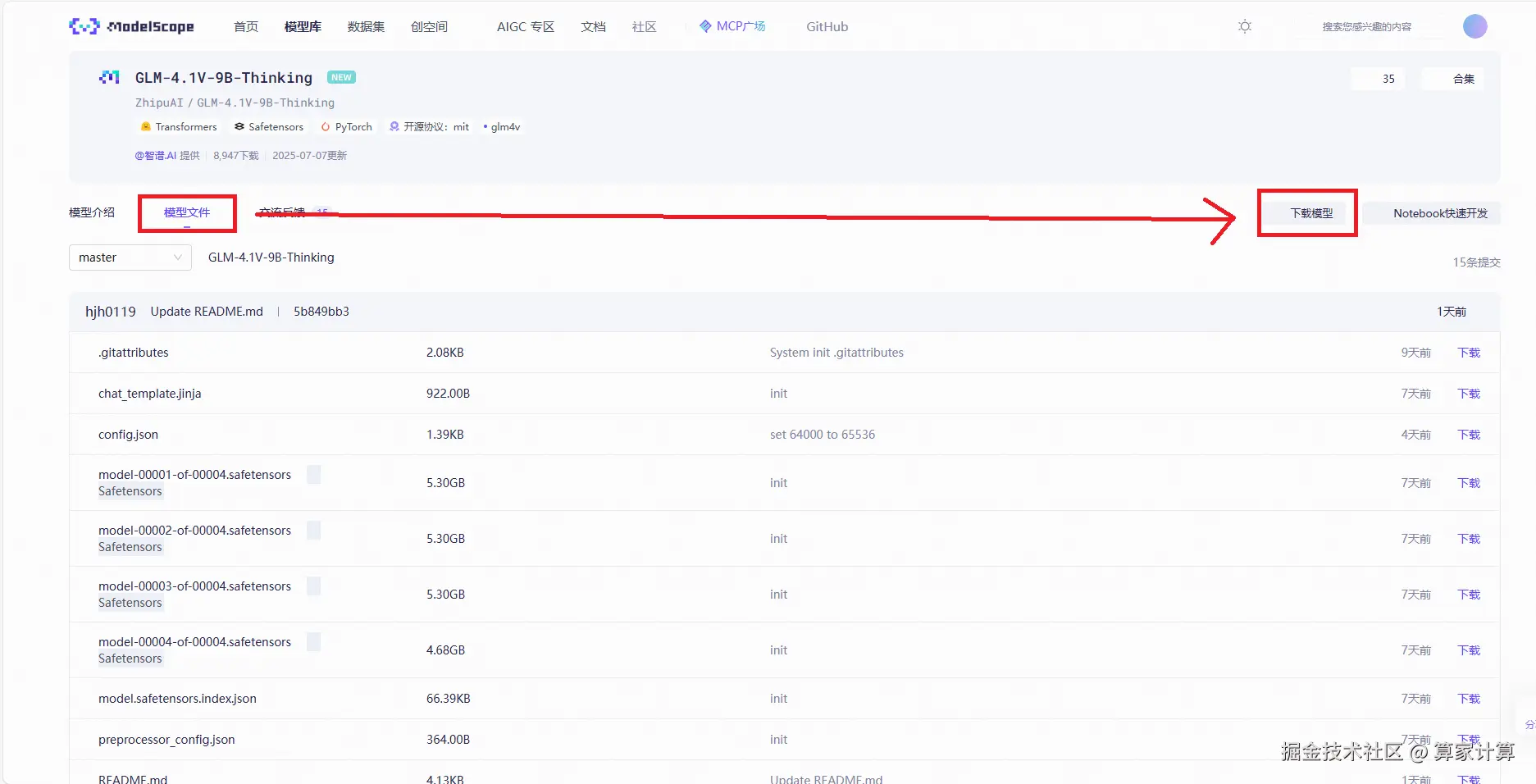The height and width of the screenshot is (784, 1536).
Task: Toggle the light/dark theme sun icon
Action: (x=1245, y=26)
